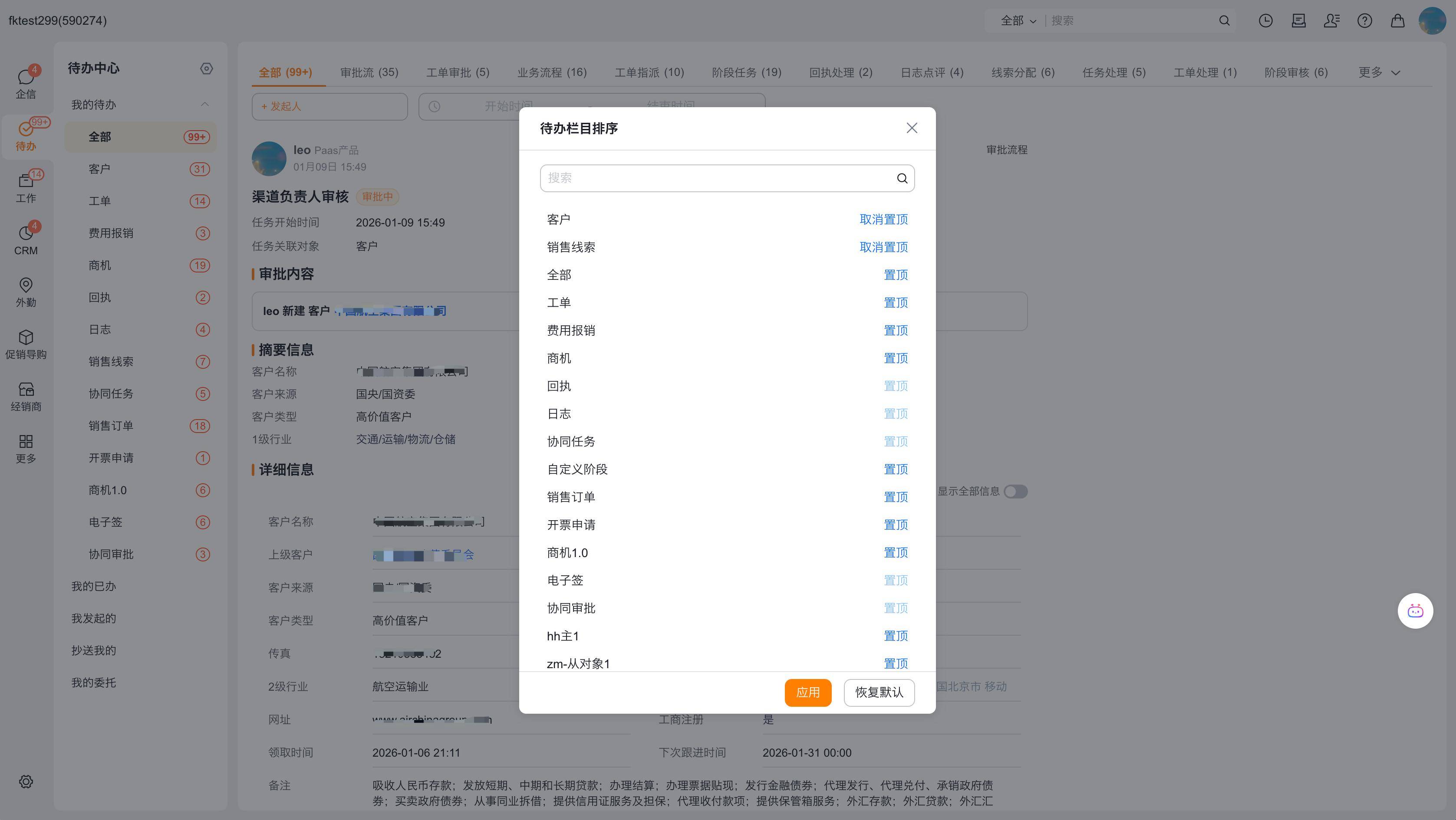Click the help question mark icon
The width and height of the screenshot is (1456, 820).
(1364, 21)
